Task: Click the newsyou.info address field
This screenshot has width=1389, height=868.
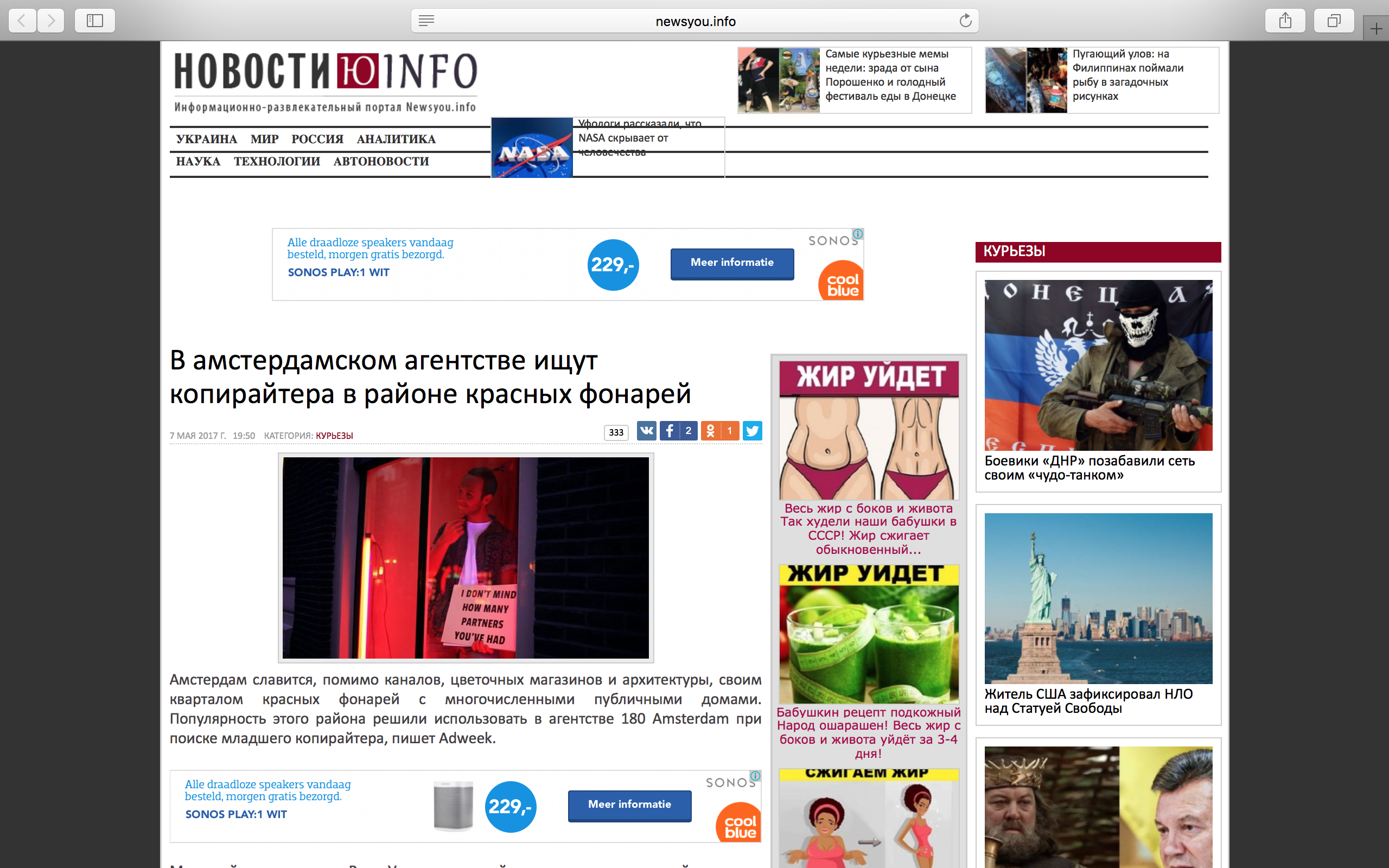Action: tap(694, 21)
